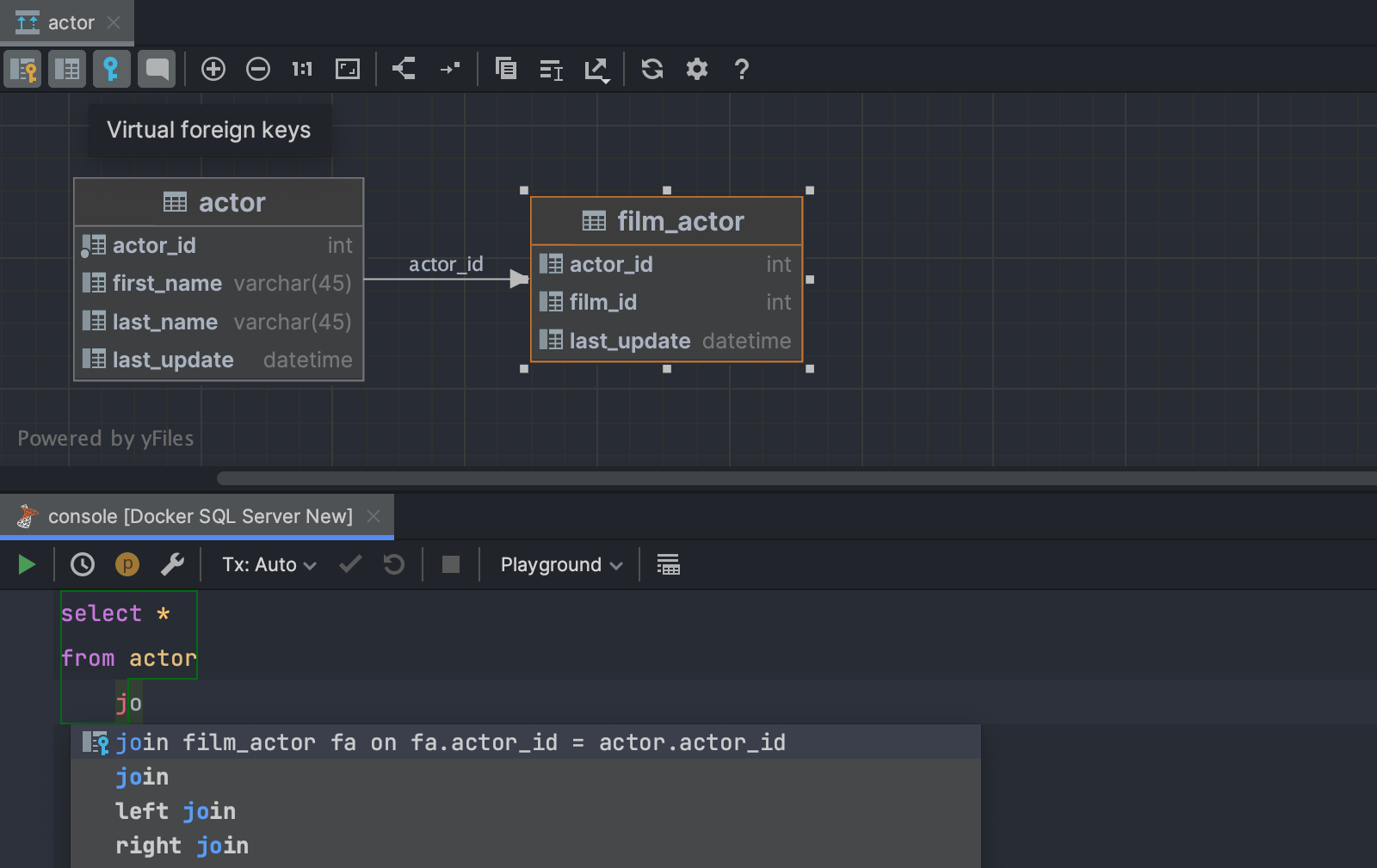The image size is (1377, 868).
Task: Click the edit text list icon
Action: 551,69
